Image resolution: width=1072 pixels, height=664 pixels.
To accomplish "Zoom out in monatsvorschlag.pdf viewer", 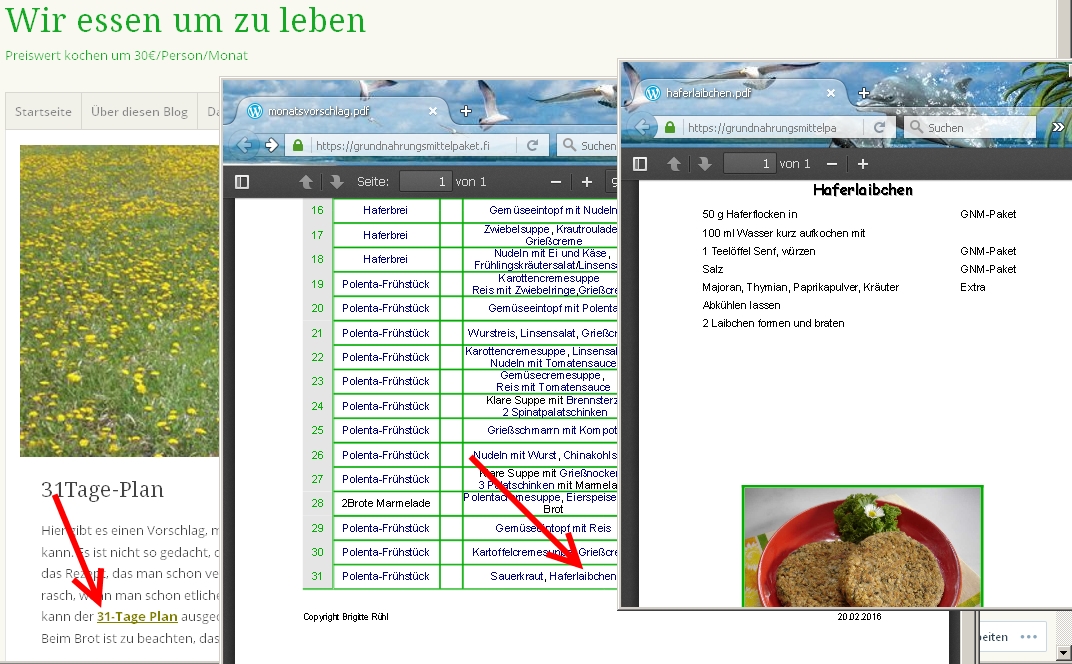I will tap(556, 182).
